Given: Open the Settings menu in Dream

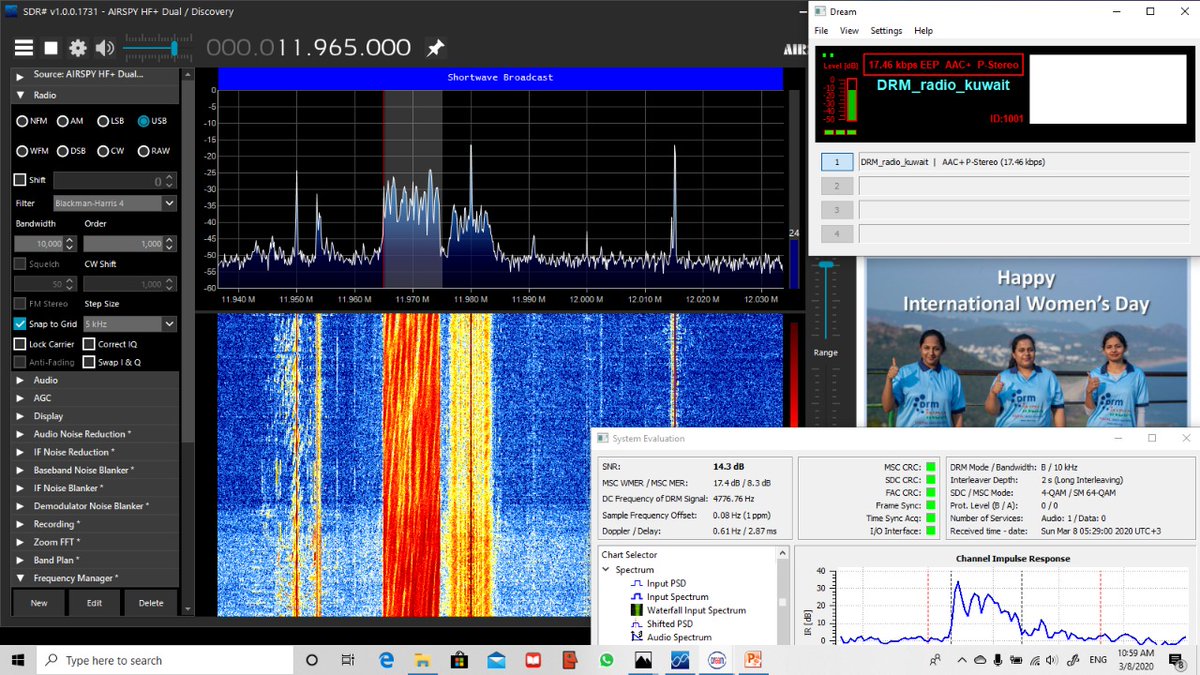Looking at the screenshot, I should click(886, 31).
